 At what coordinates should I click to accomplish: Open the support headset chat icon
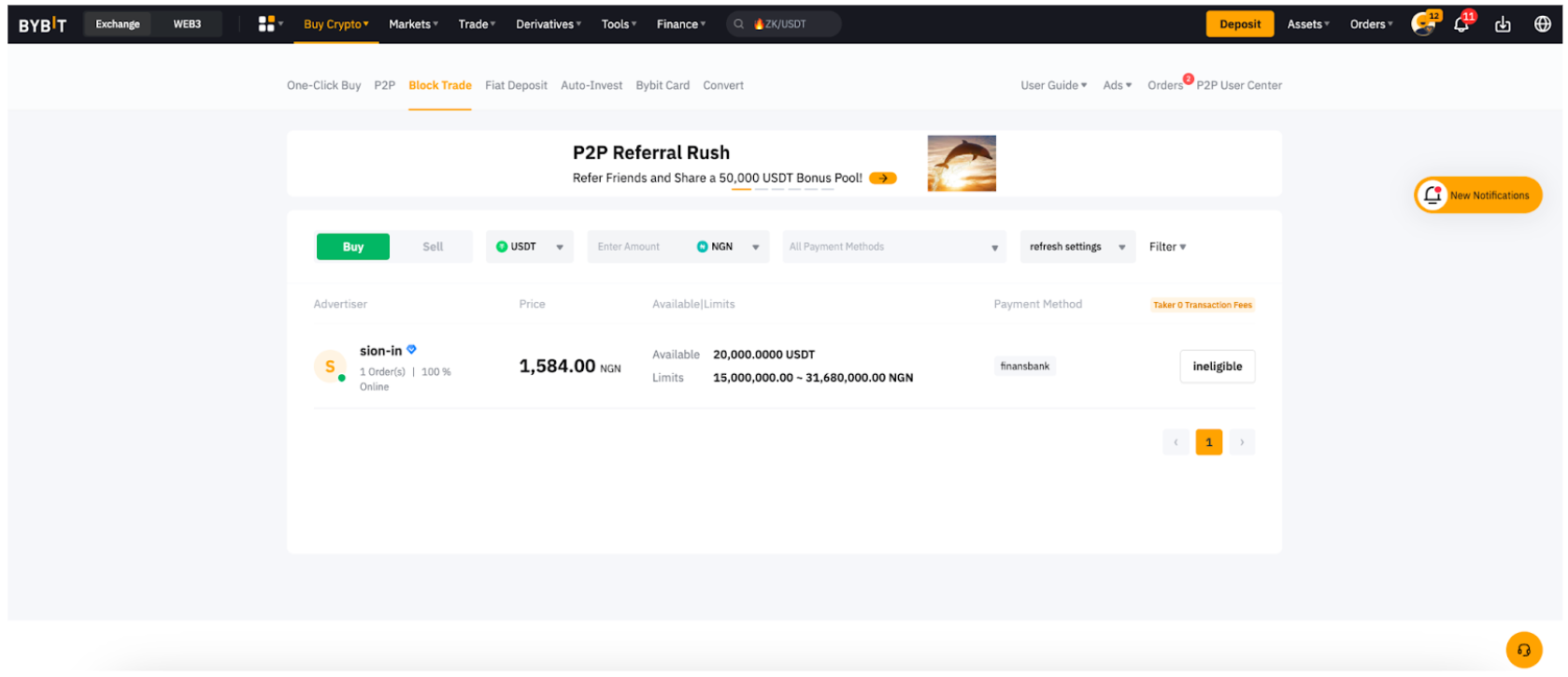(1523, 650)
